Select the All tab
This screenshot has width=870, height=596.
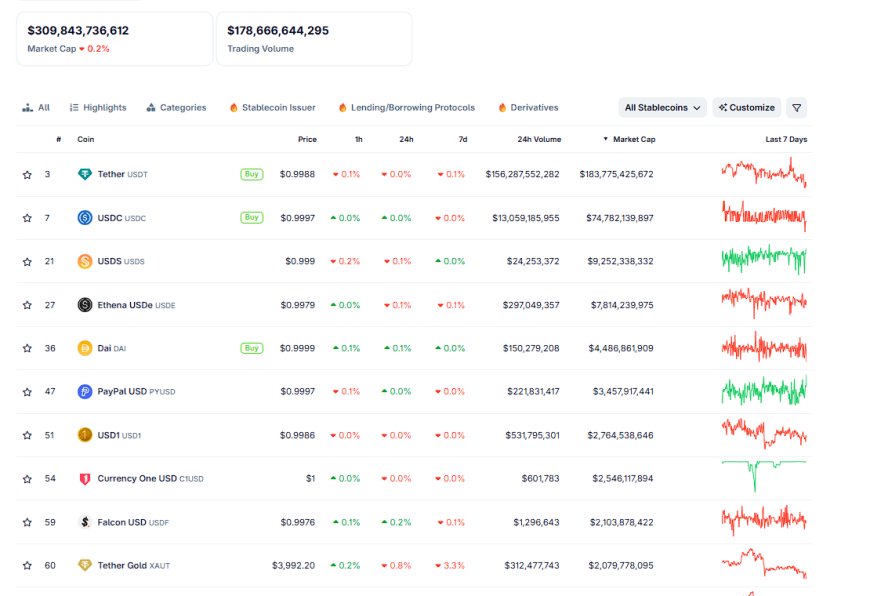click(36, 108)
